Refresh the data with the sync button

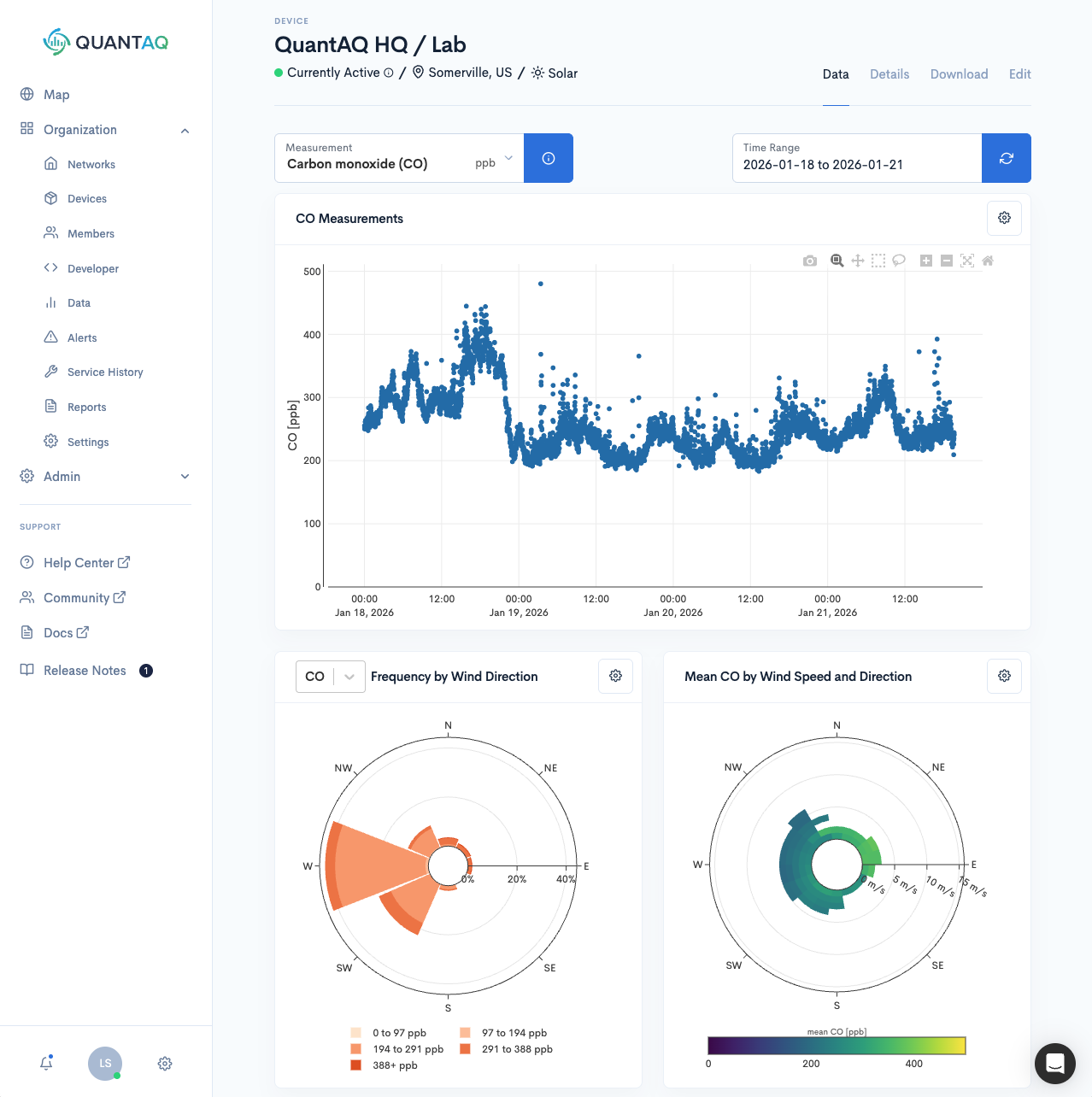point(1006,158)
